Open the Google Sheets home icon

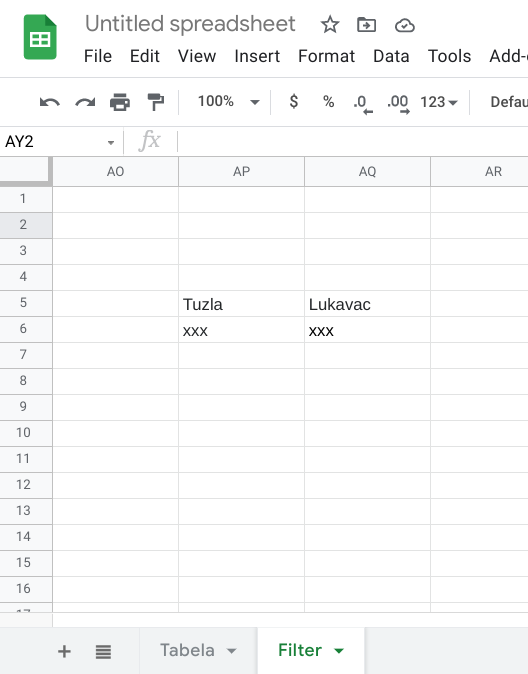40,37
